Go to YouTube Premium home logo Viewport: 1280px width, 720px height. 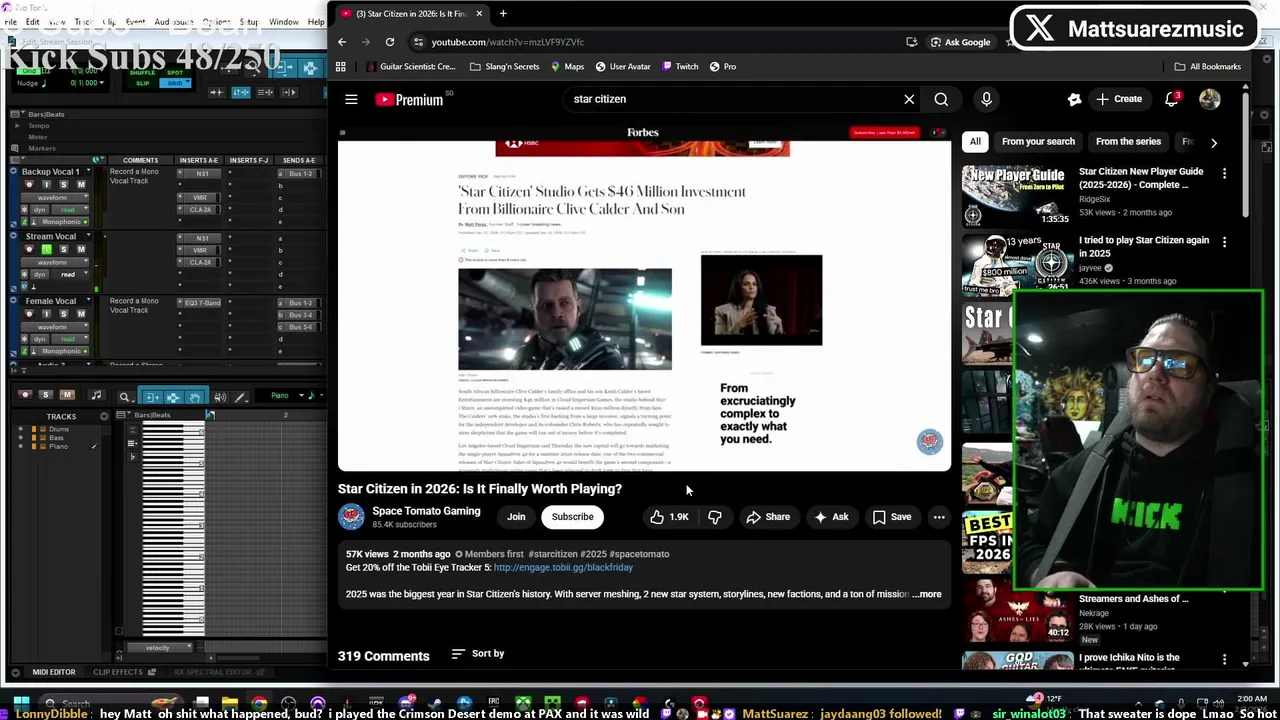coord(410,99)
